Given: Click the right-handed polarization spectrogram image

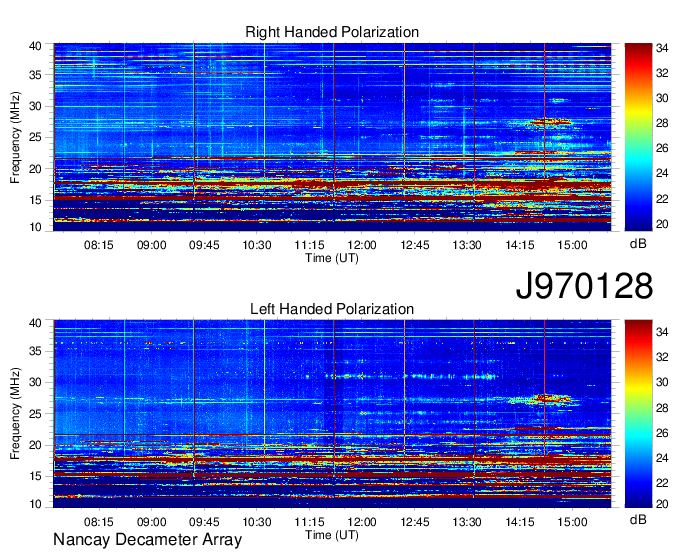Looking at the screenshot, I should click(332, 137).
